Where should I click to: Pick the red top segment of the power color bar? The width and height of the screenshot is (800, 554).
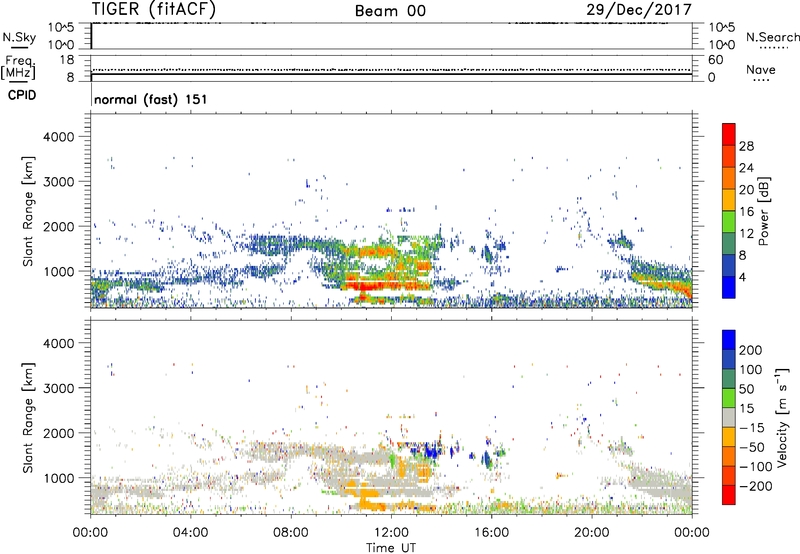click(729, 134)
